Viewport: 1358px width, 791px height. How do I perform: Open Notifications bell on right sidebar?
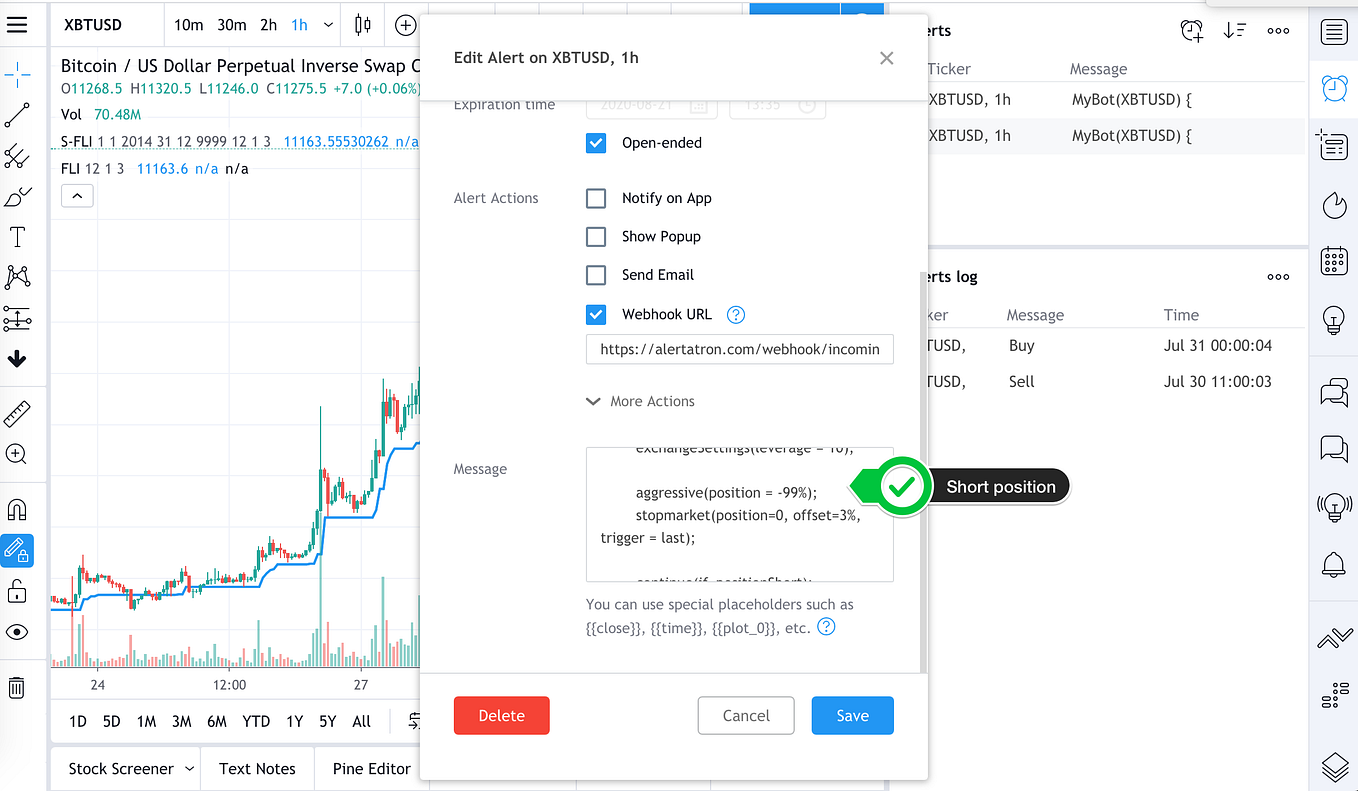coord(1334,564)
